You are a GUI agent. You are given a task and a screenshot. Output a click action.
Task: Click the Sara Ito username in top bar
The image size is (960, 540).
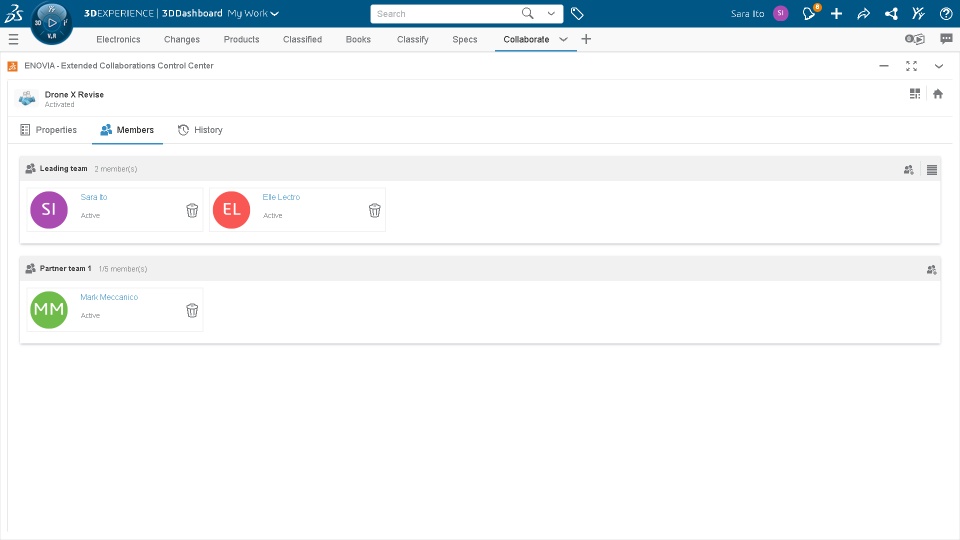pos(748,13)
